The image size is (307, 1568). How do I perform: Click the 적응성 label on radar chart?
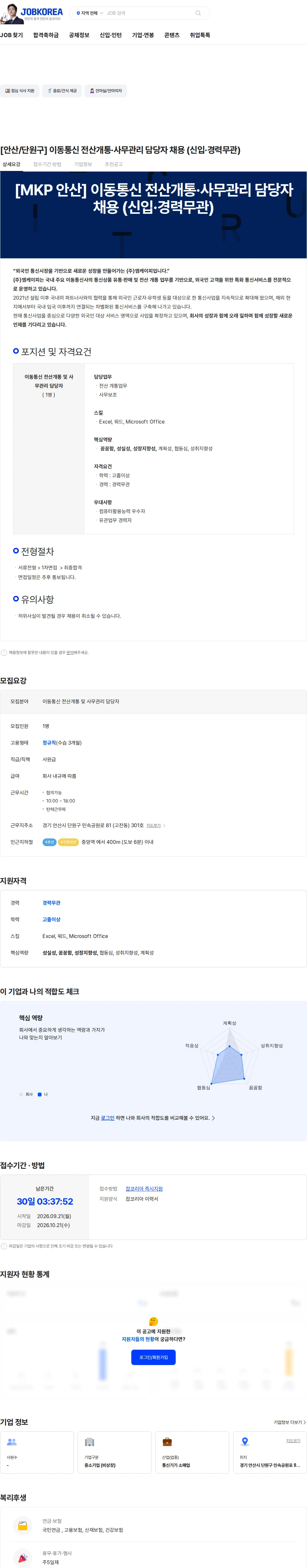tap(192, 1046)
